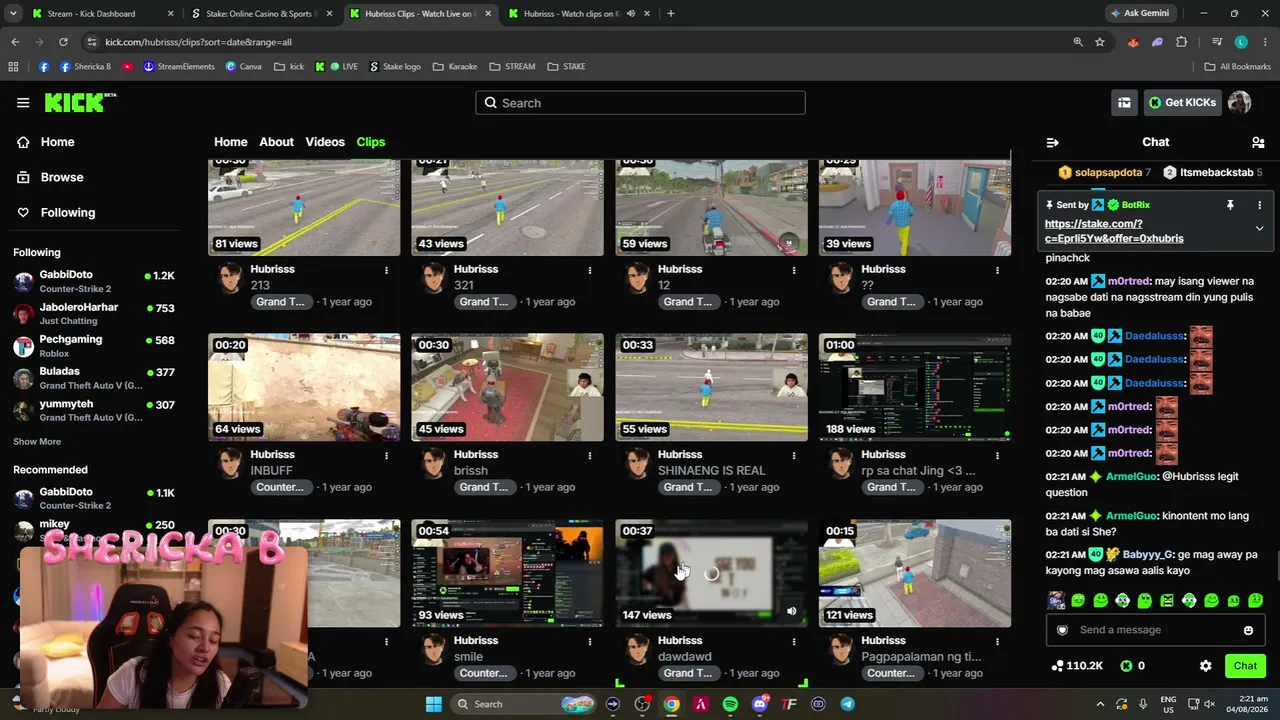The image size is (1280, 720).
Task: Switch to the Stream - Kick Dashboard browser tab
Action: tap(102, 14)
